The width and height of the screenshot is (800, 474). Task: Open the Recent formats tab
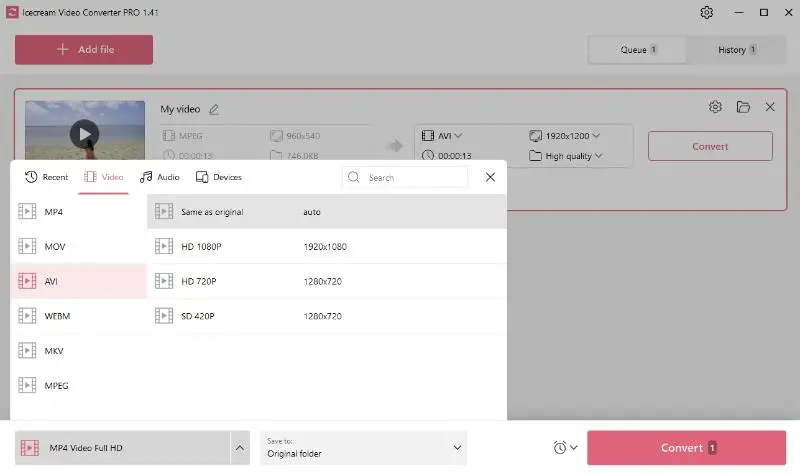(46, 177)
